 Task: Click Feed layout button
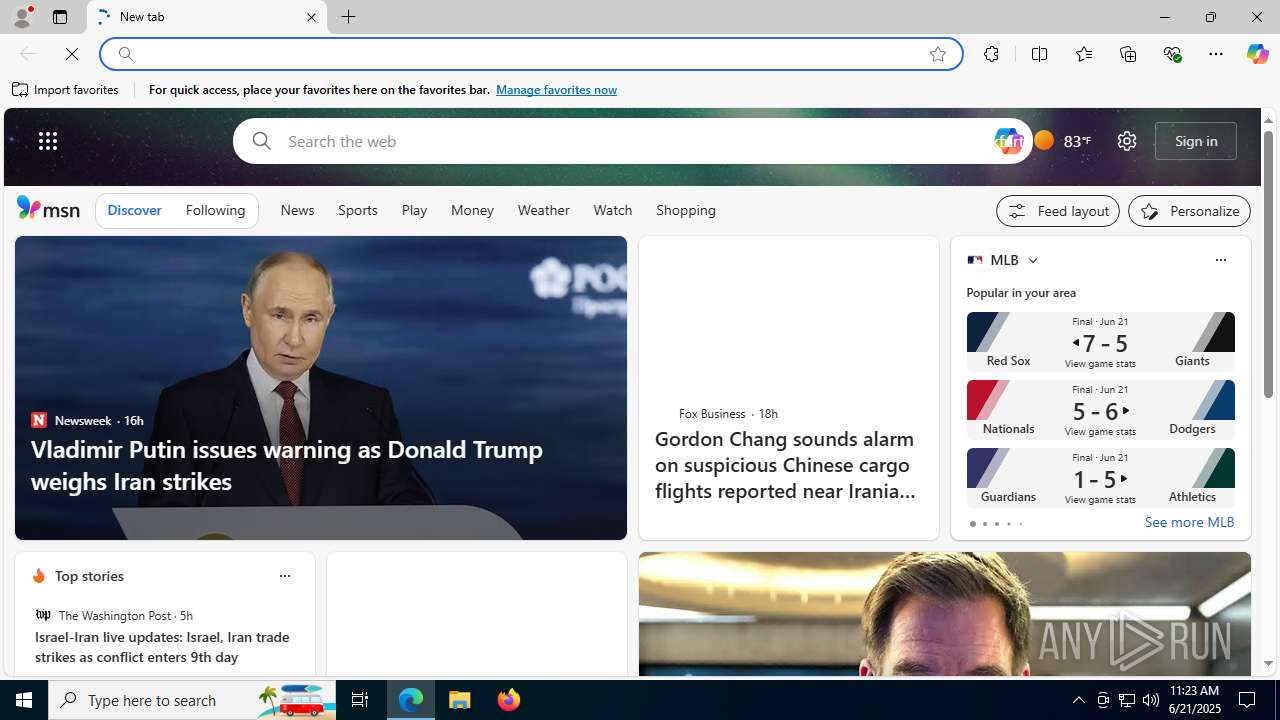pos(1057,211)
